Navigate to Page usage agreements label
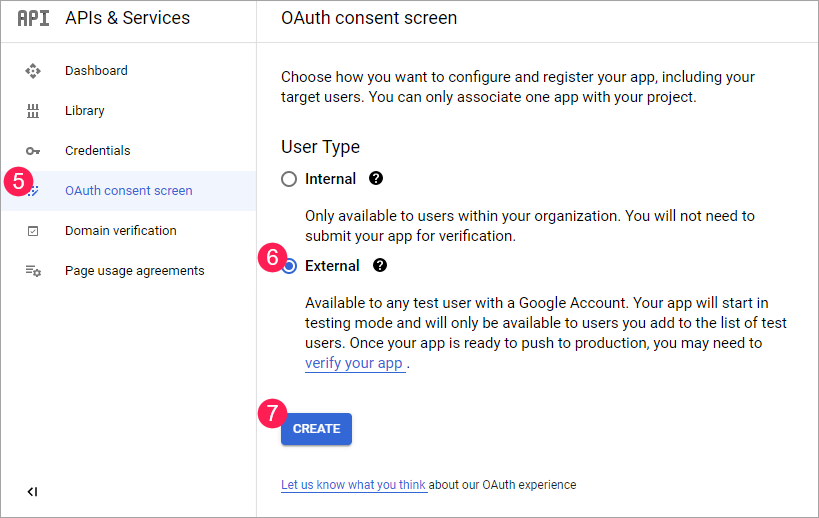819x518 pixels. [x=134, y=271]
